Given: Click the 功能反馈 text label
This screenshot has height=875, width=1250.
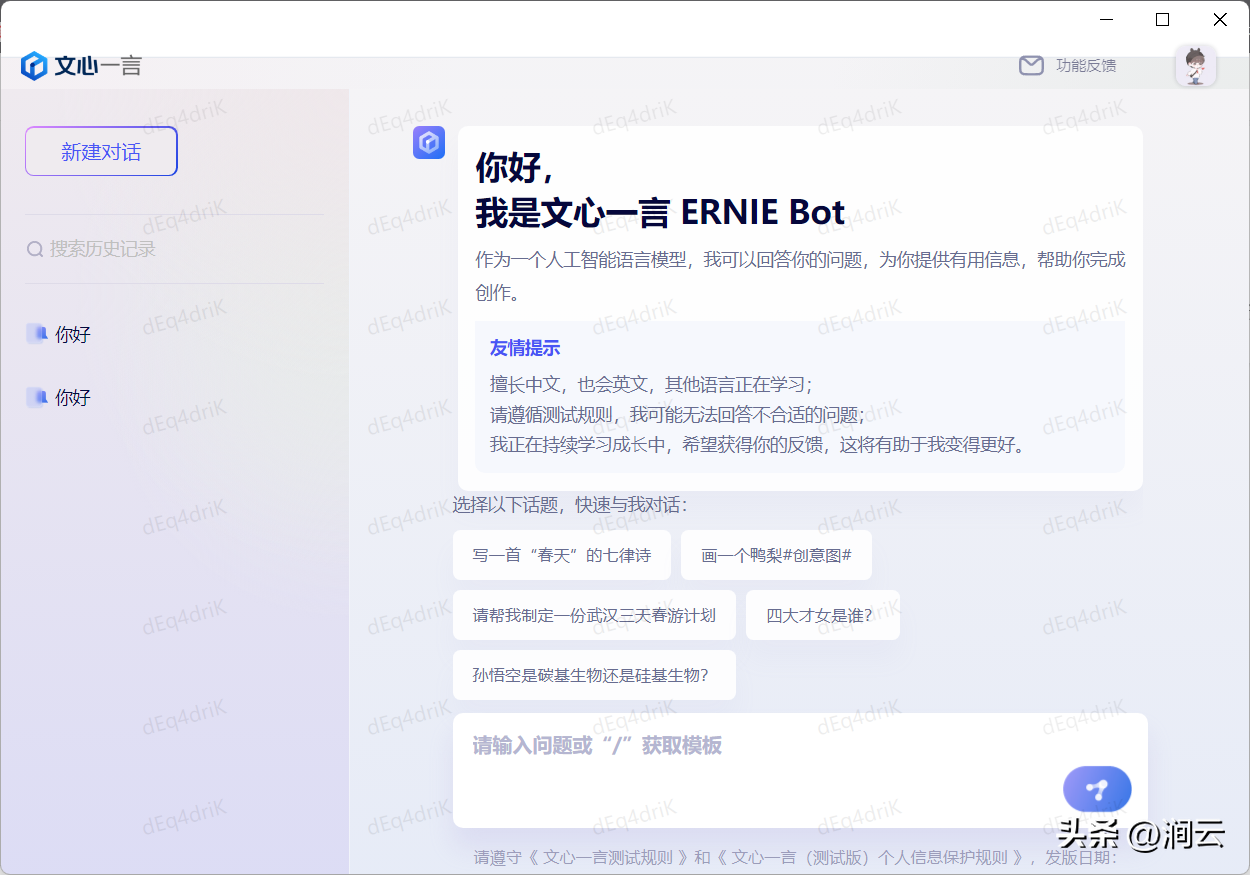Looking at the screenshot, I should [1086, 65].
